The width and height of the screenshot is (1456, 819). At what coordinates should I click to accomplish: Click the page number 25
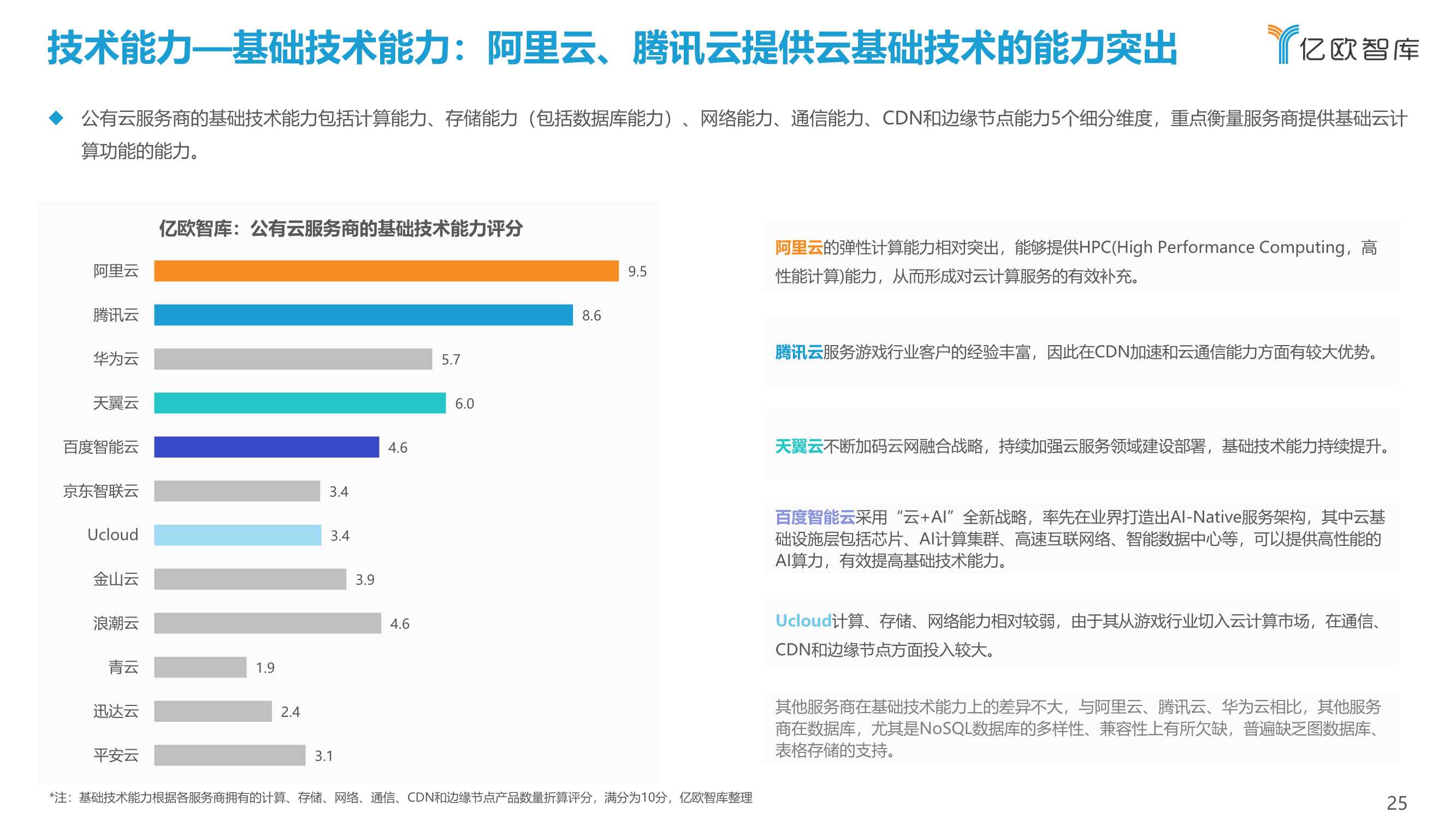(1396, 803)
